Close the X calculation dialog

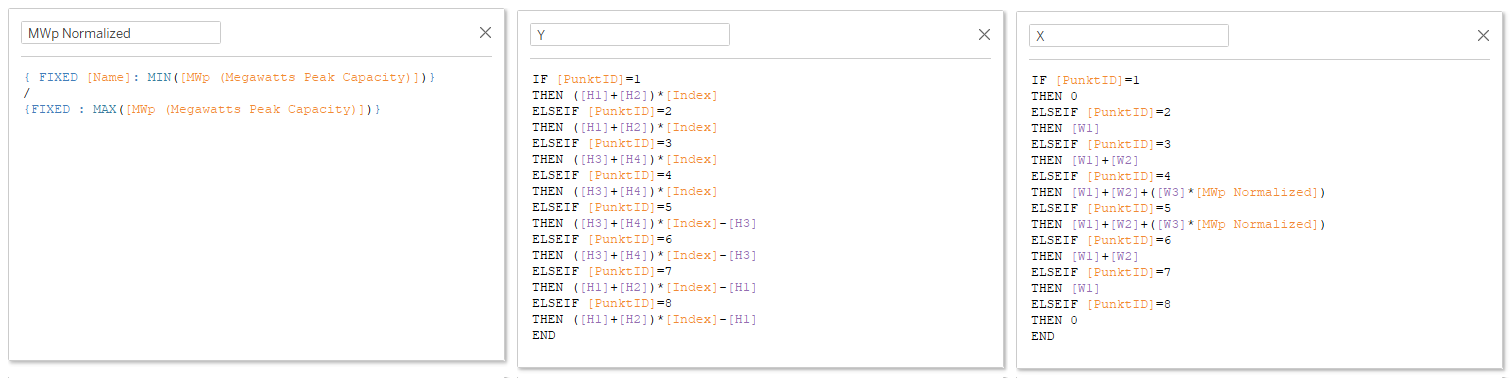coord(1483,36)
